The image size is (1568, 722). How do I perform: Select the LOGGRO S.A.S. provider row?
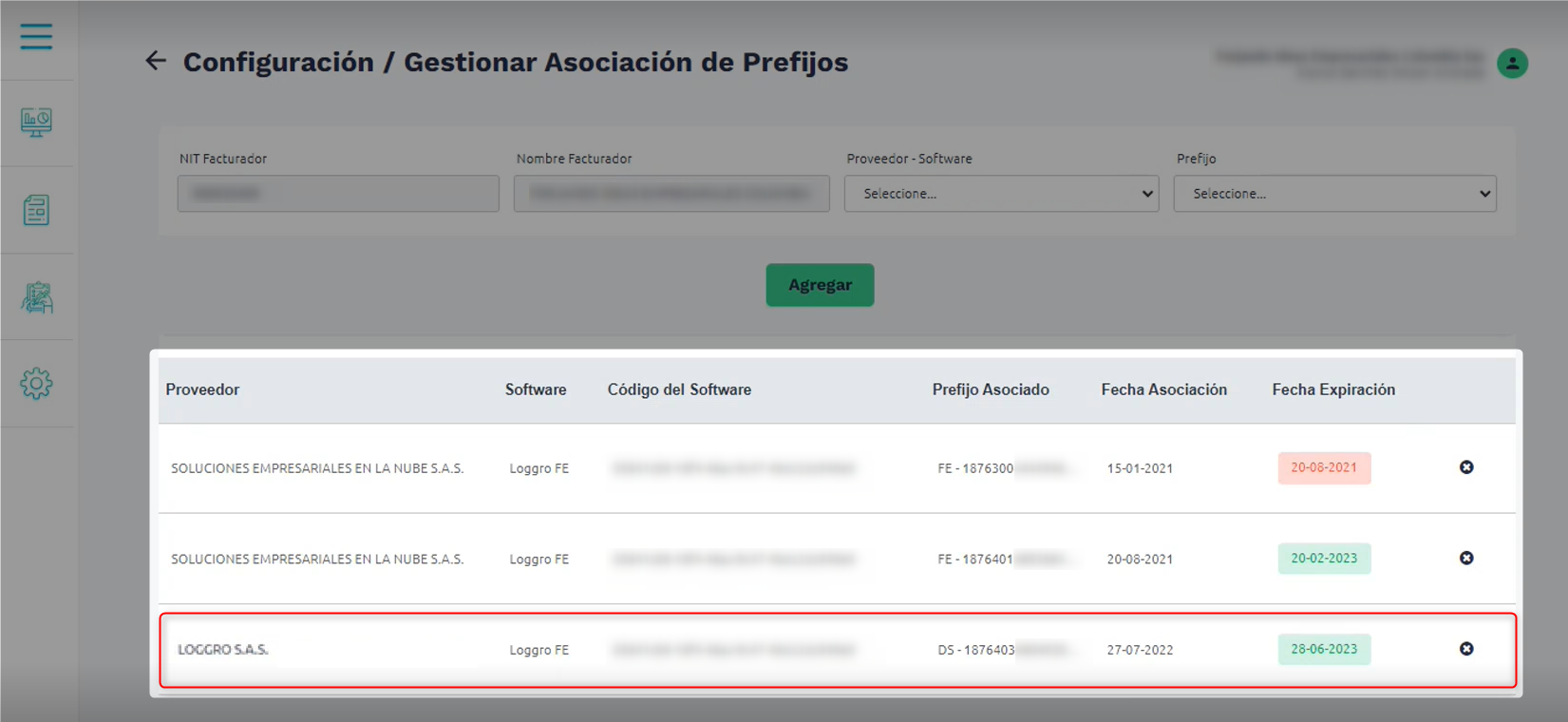(223, 650)
